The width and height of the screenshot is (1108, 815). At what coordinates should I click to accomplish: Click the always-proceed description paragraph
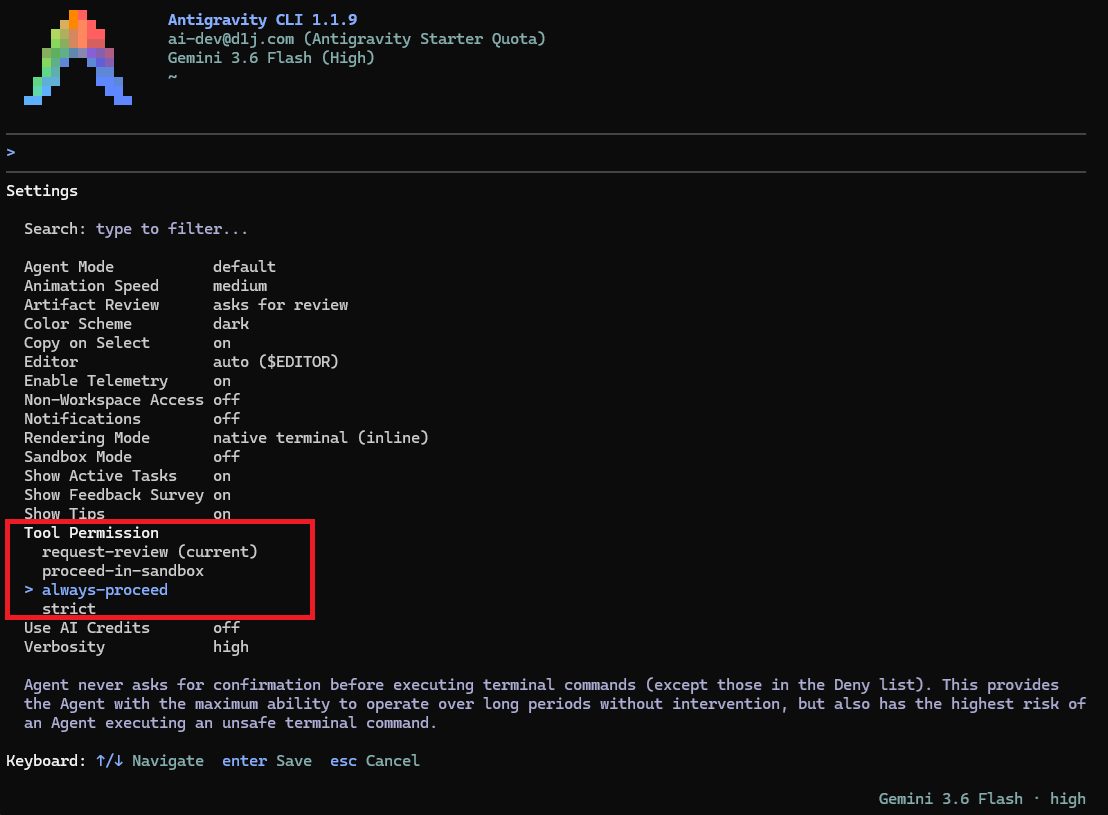555,704
